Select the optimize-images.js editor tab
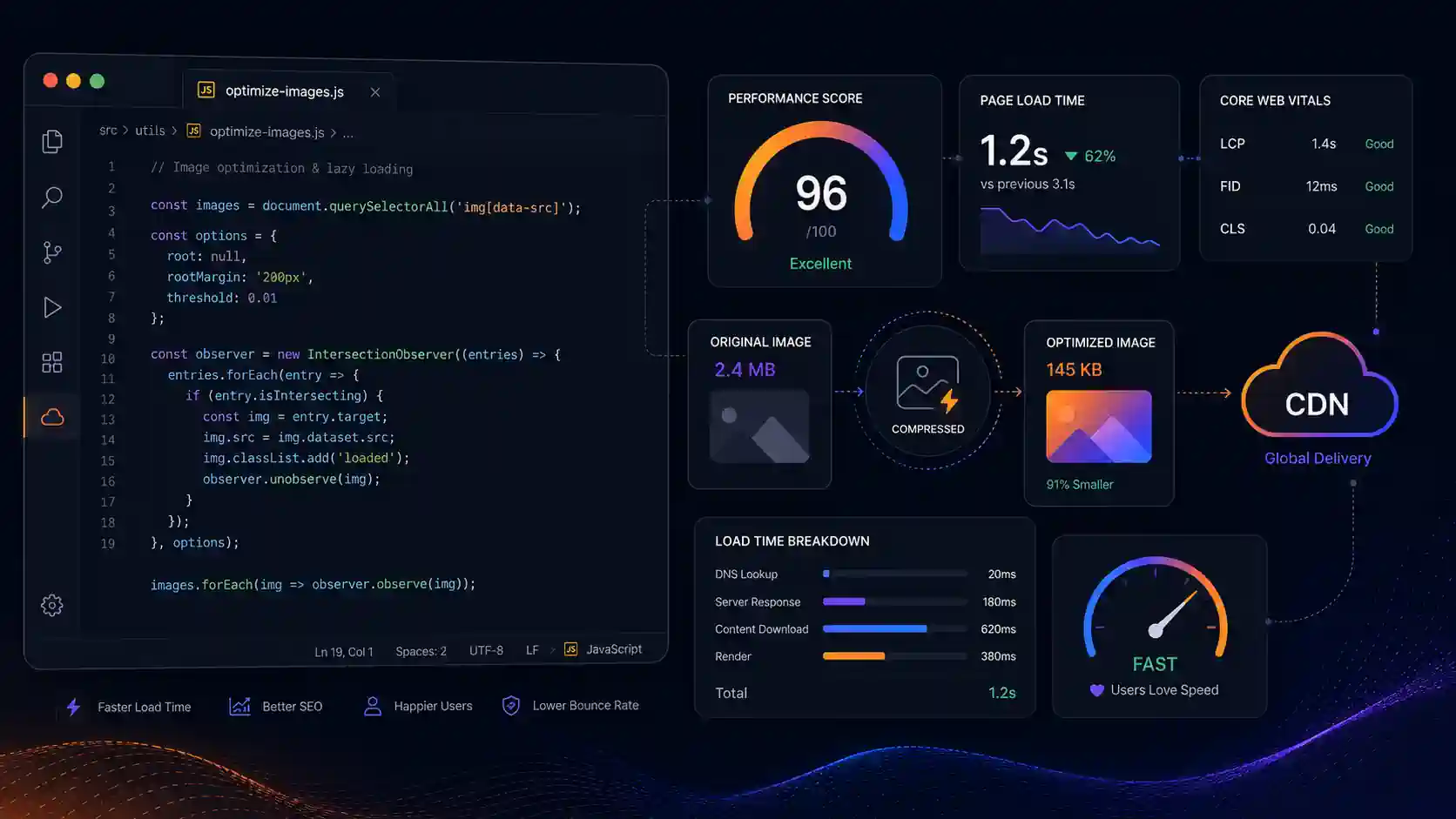This screenshot has height=819, width=1456. 288,91
